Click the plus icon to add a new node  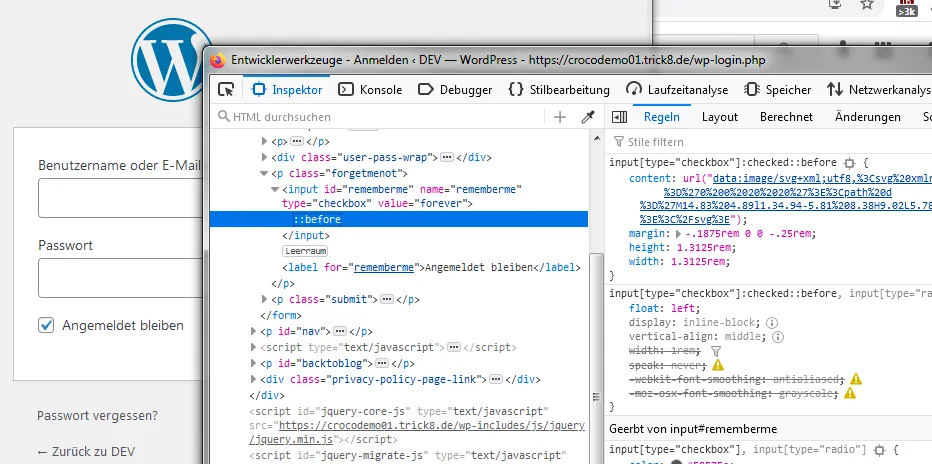point(559,117)
